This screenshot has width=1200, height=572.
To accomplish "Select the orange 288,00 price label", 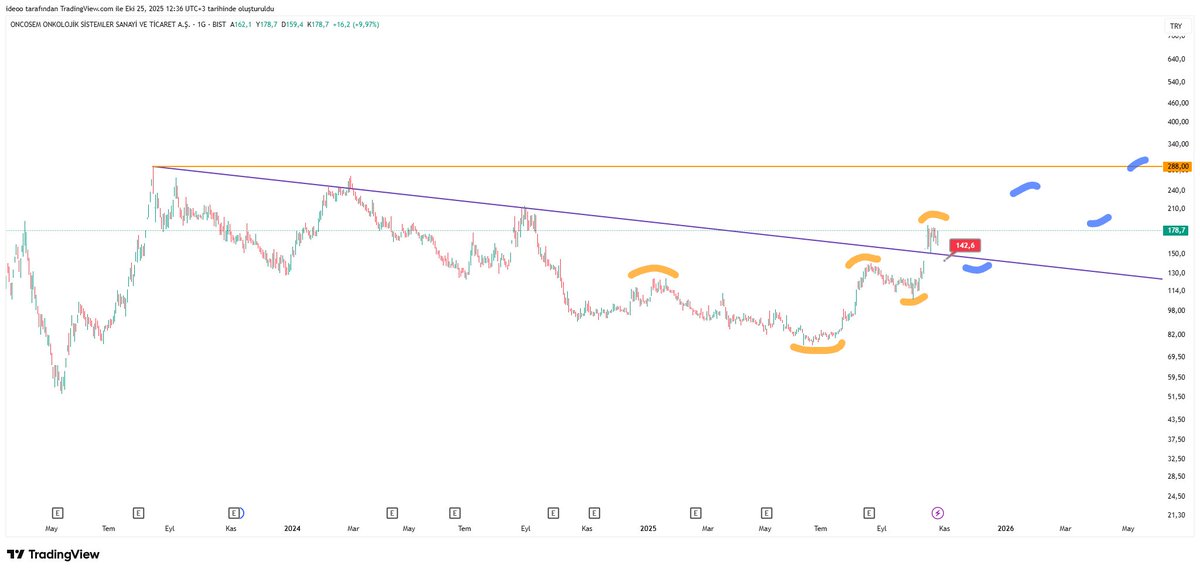I will [1176, 167].
